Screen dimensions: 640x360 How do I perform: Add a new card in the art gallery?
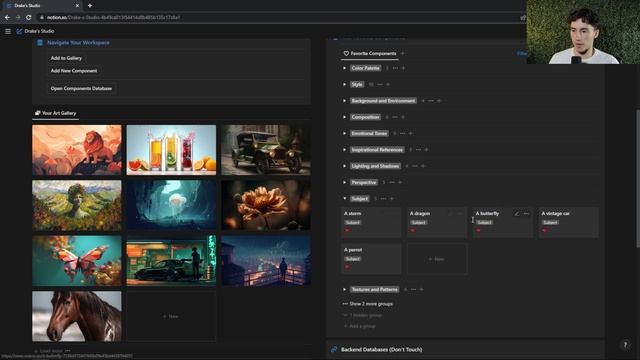(171, 316)
